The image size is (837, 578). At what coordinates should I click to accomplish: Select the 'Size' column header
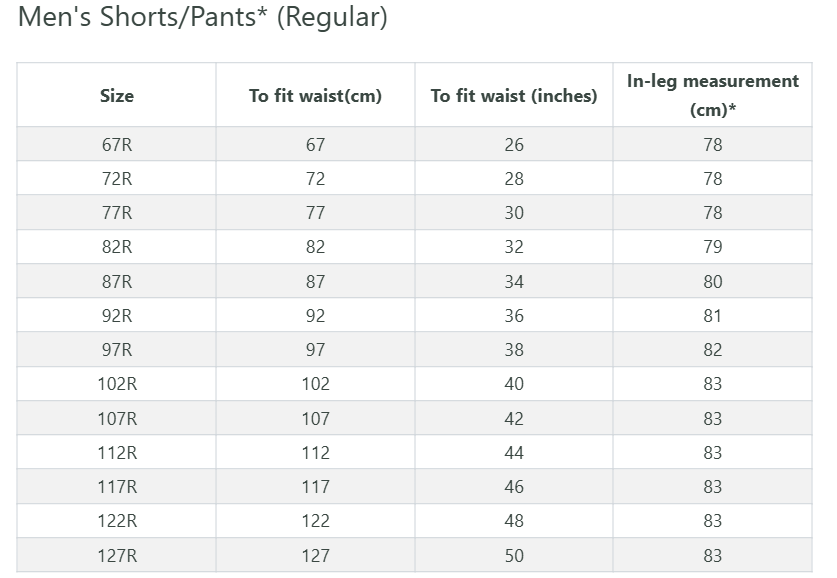coord(116,96)
